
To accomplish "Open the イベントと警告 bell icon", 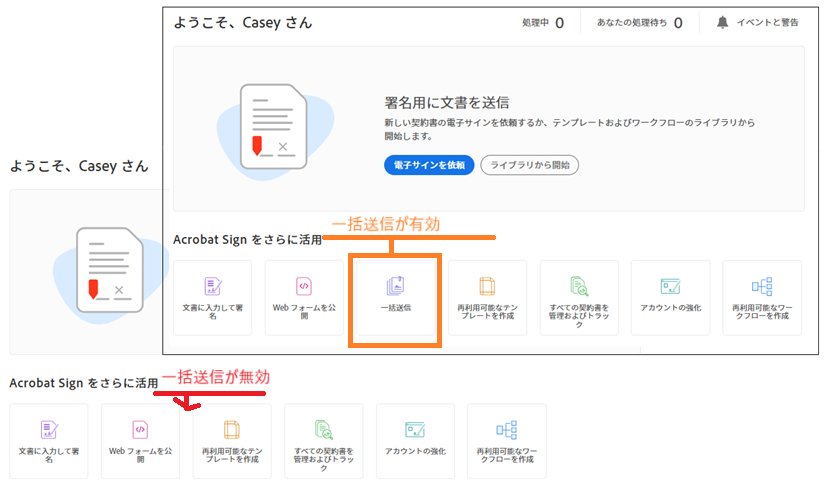I will (722, 22).
